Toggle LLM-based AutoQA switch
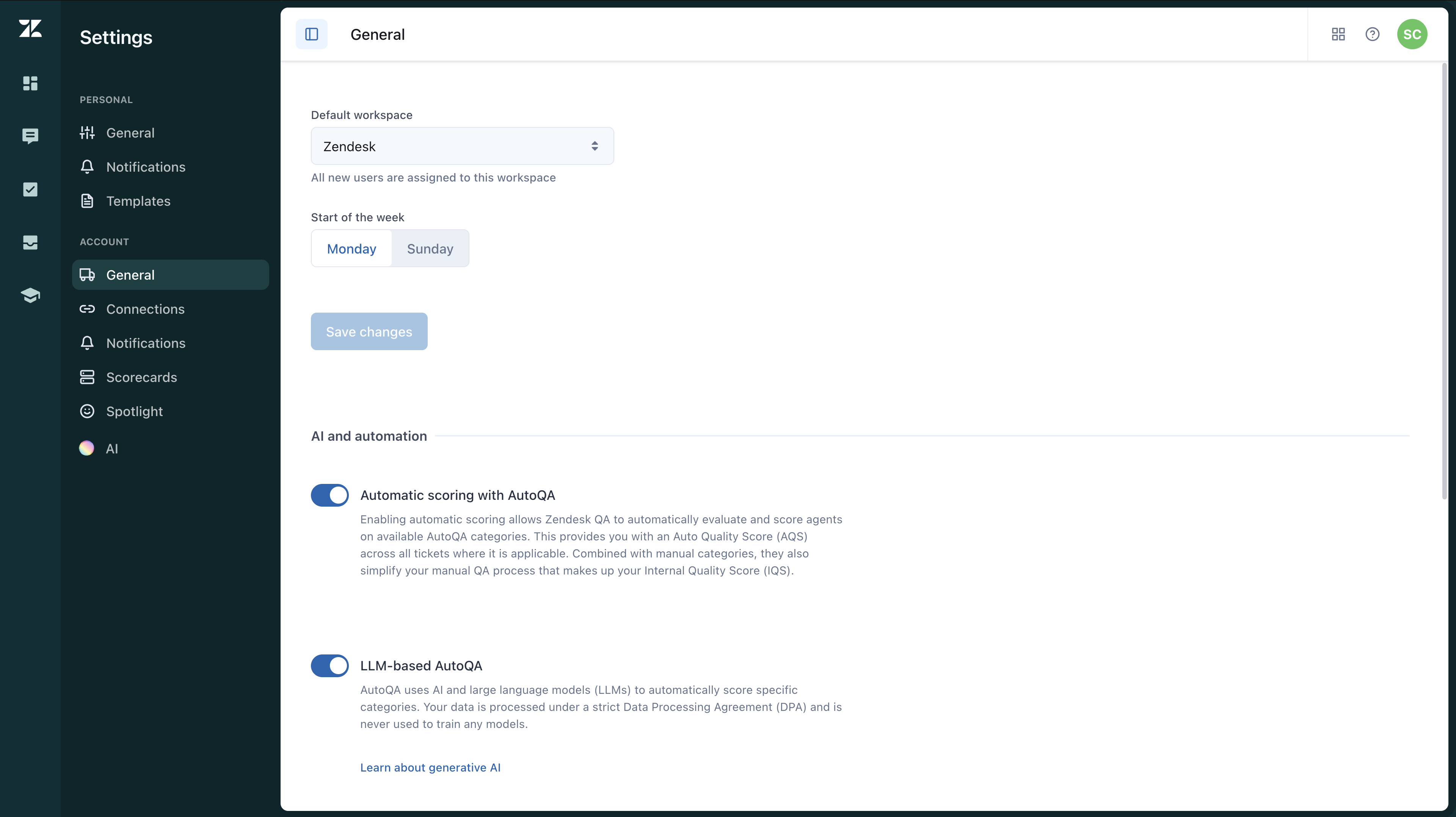The height and width of the screenshot is (817, 1456). coord(330,666)
